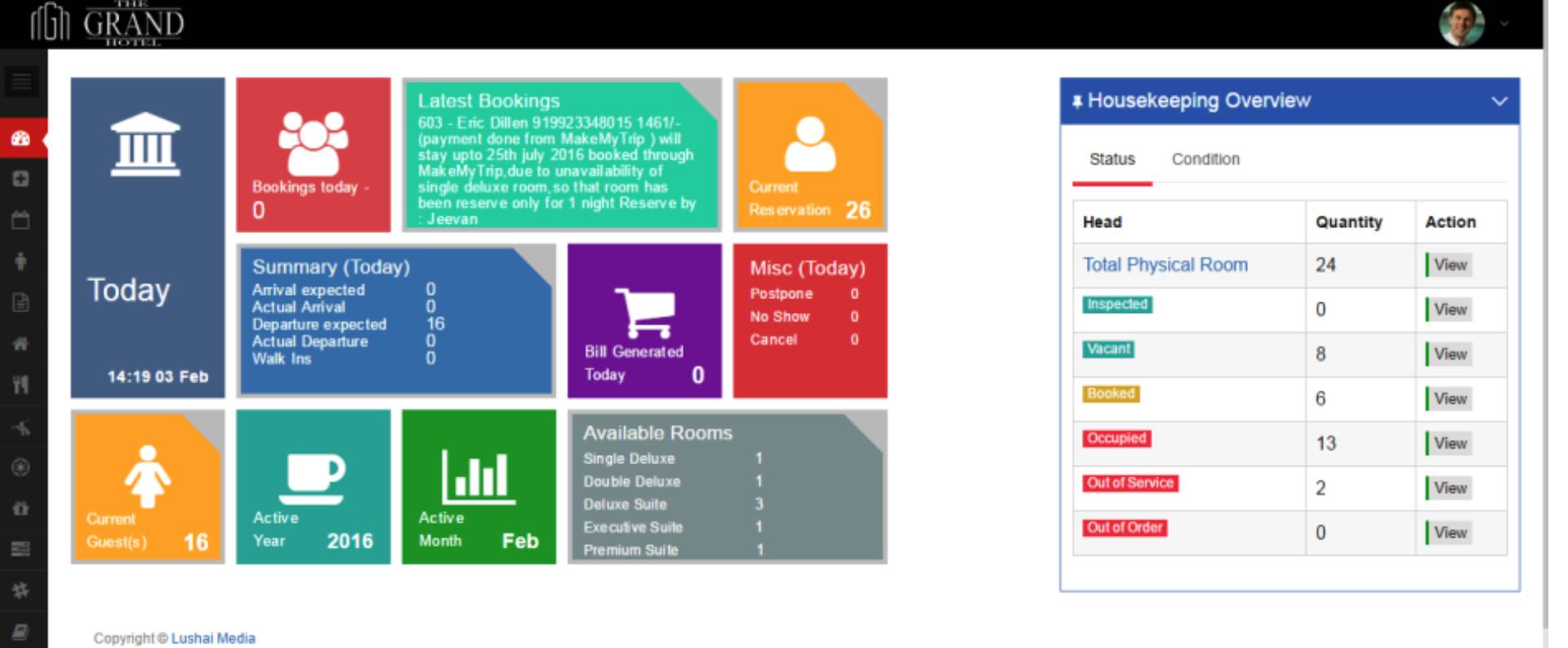The height and width of the screenshot is (648, 1568).
Task: Switch to the Condition tab
Action: [1205, 159]
